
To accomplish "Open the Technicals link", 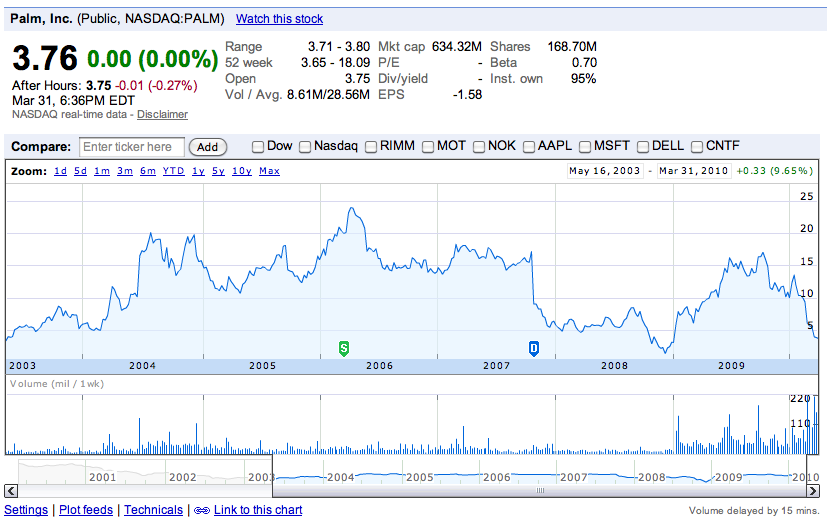I will tap(153, 510).
